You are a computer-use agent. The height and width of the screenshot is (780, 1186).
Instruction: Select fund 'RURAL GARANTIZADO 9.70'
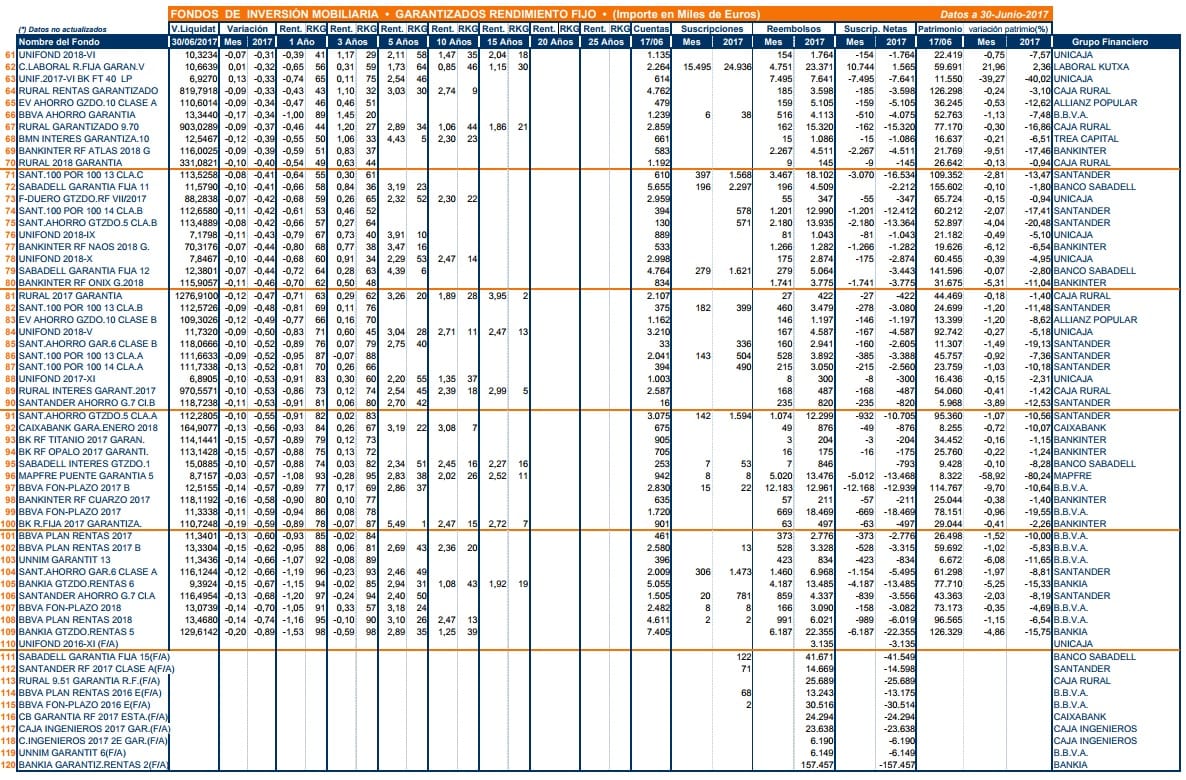pyautogui.click(x=79, y=127)
